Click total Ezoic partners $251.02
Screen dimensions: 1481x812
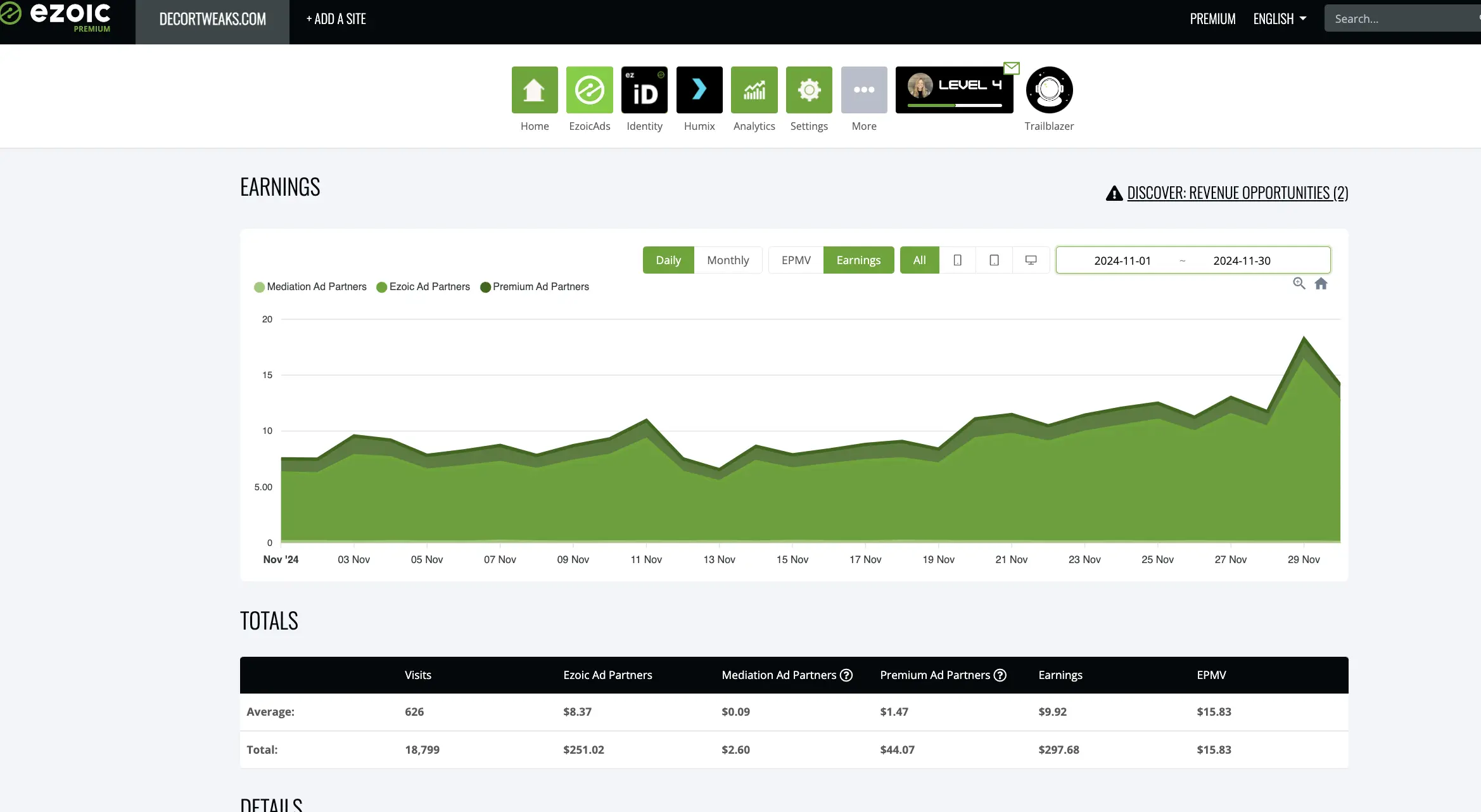(583, 750)
